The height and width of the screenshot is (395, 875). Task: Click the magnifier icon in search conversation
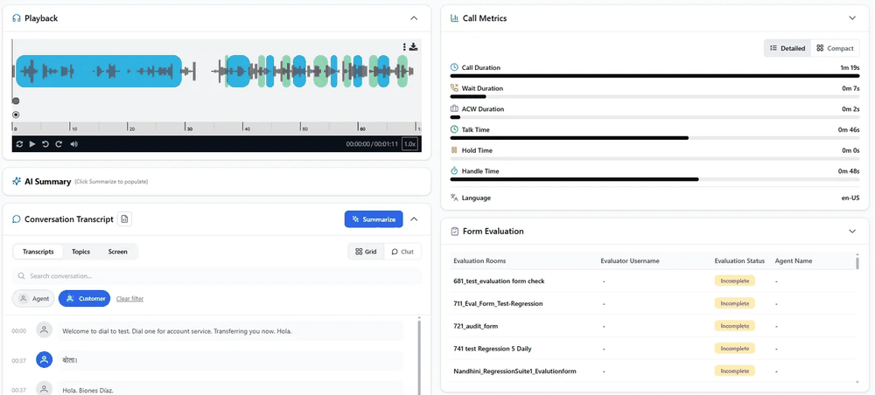click(x=21, y=276)
